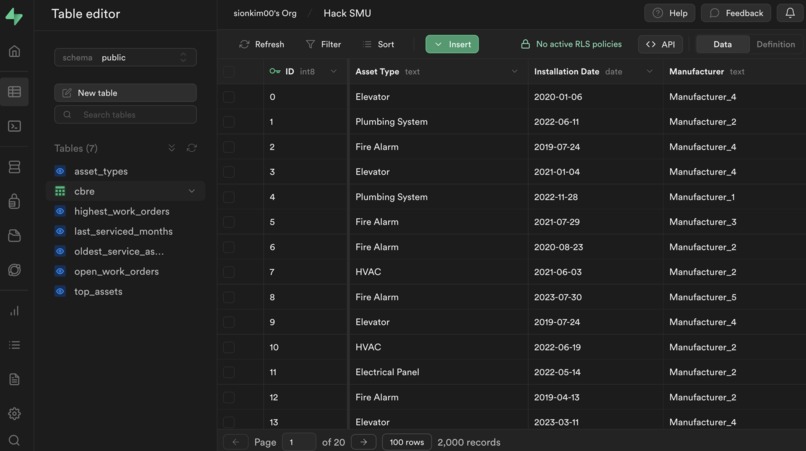
Task: Click the Plumbing System cell in row 1
Action: pos(438,122)
